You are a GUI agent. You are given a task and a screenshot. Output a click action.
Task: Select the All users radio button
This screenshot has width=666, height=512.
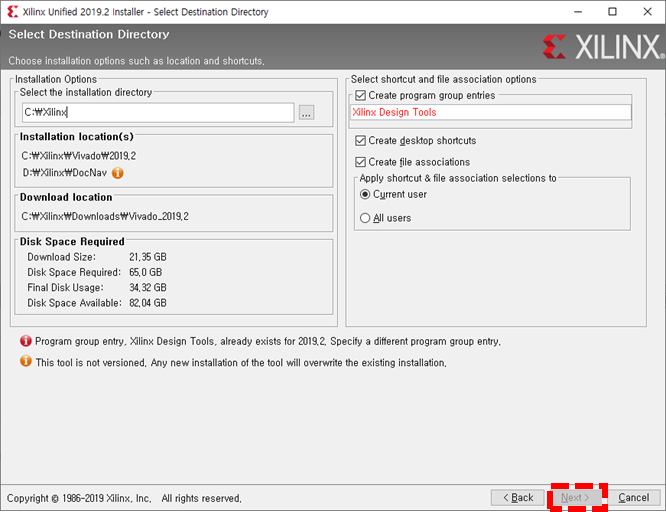[365, 218]
